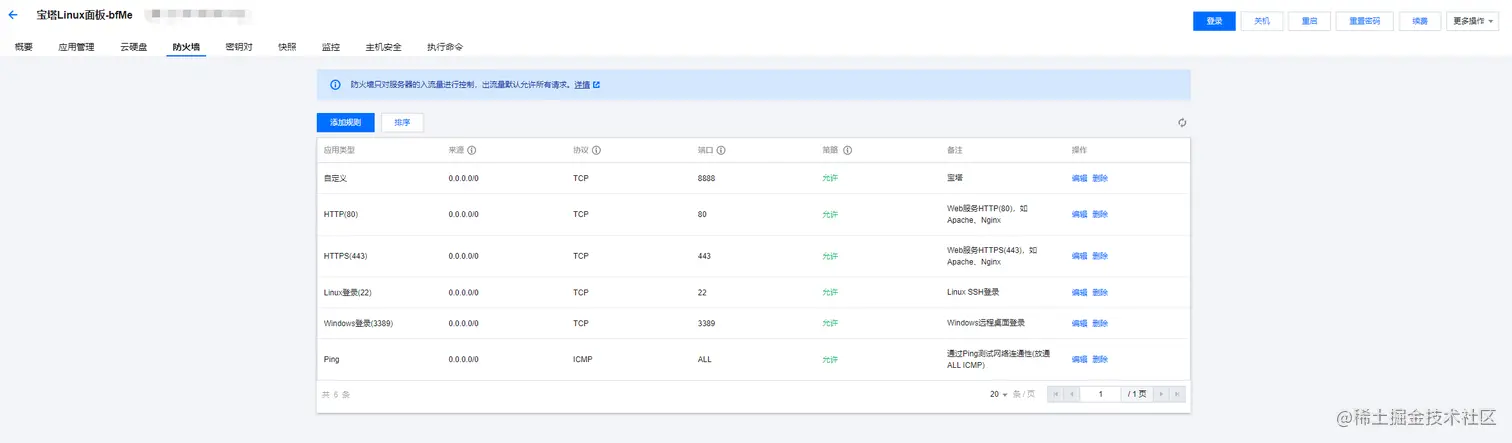1512x443 pixels.
Task: Click the 续费 button
Action: [1419, 21]
